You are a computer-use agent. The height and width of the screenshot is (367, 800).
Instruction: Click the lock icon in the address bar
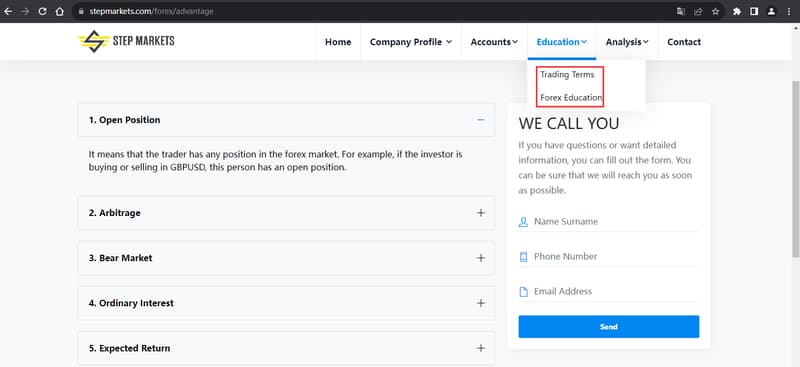click(81, 11)
